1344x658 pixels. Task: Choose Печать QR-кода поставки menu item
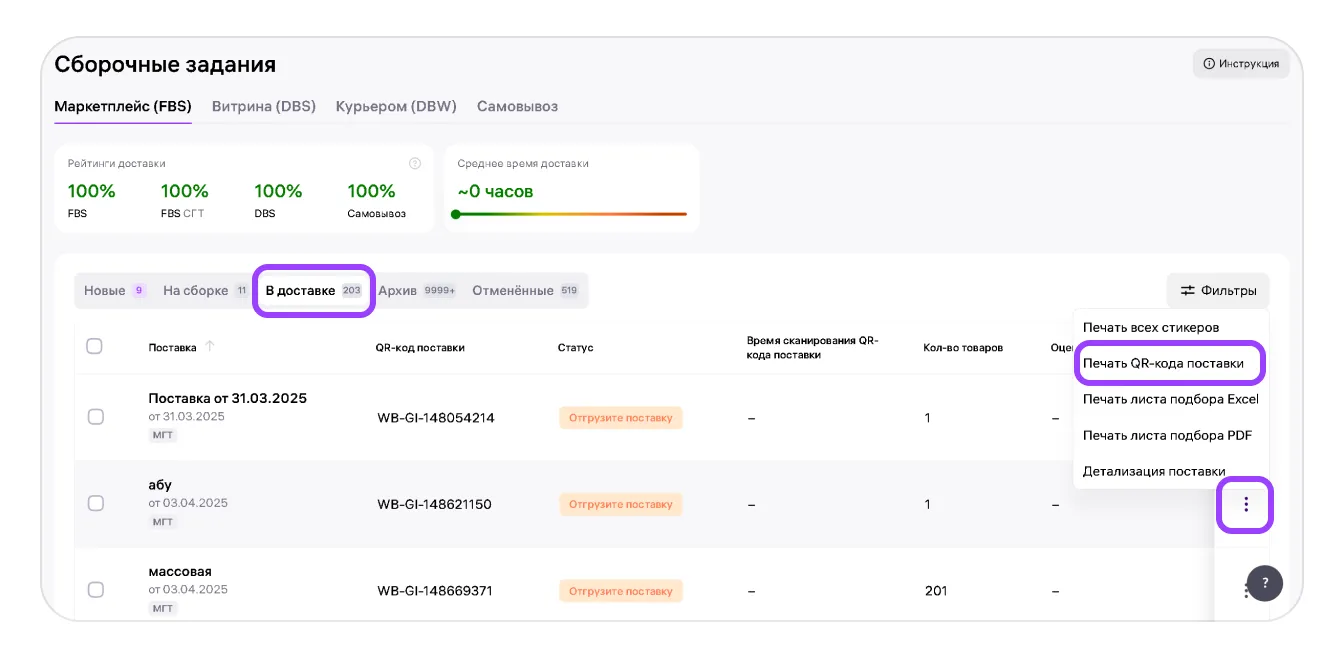1163,364
